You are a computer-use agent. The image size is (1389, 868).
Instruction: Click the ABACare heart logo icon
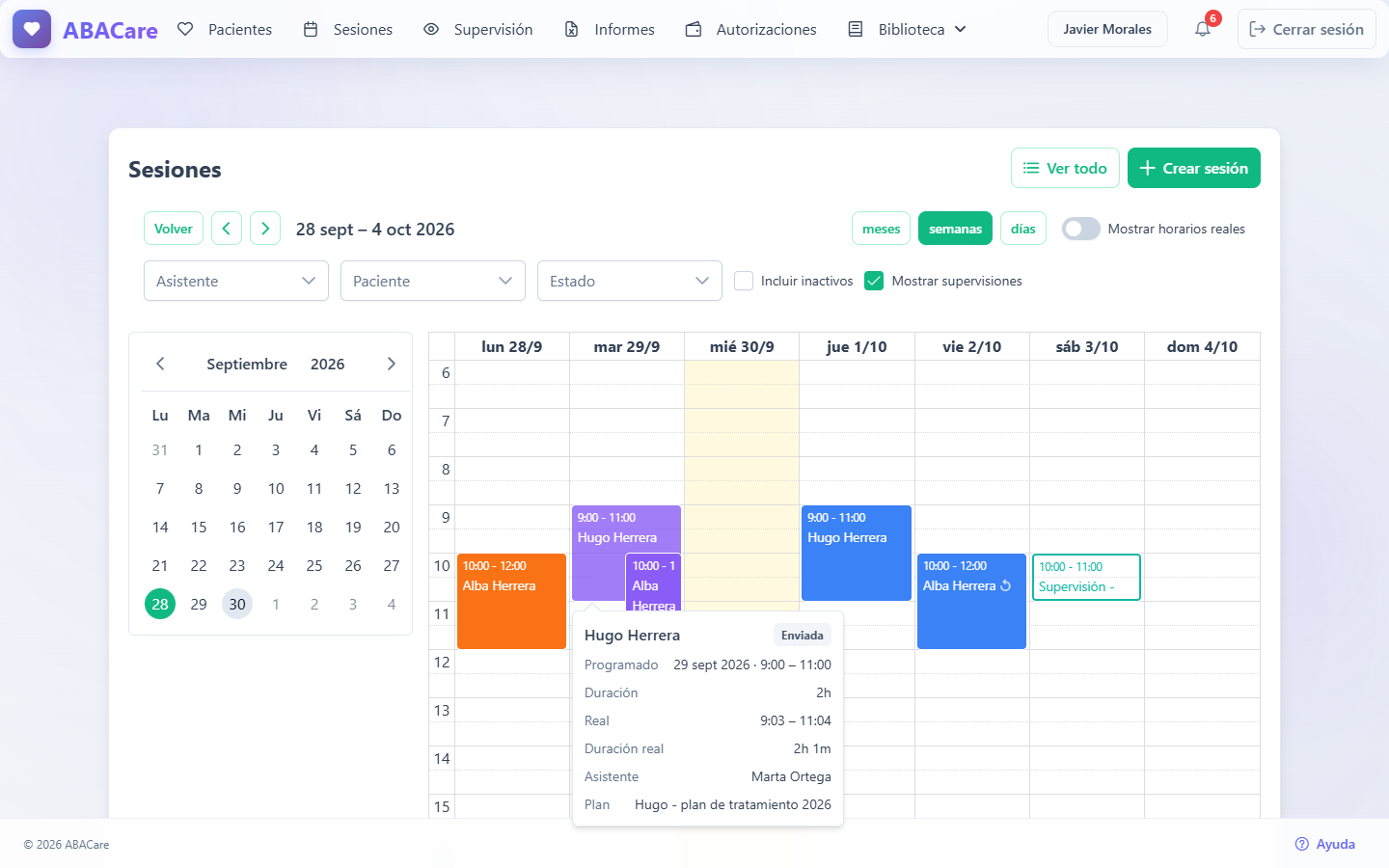(32, 29)
